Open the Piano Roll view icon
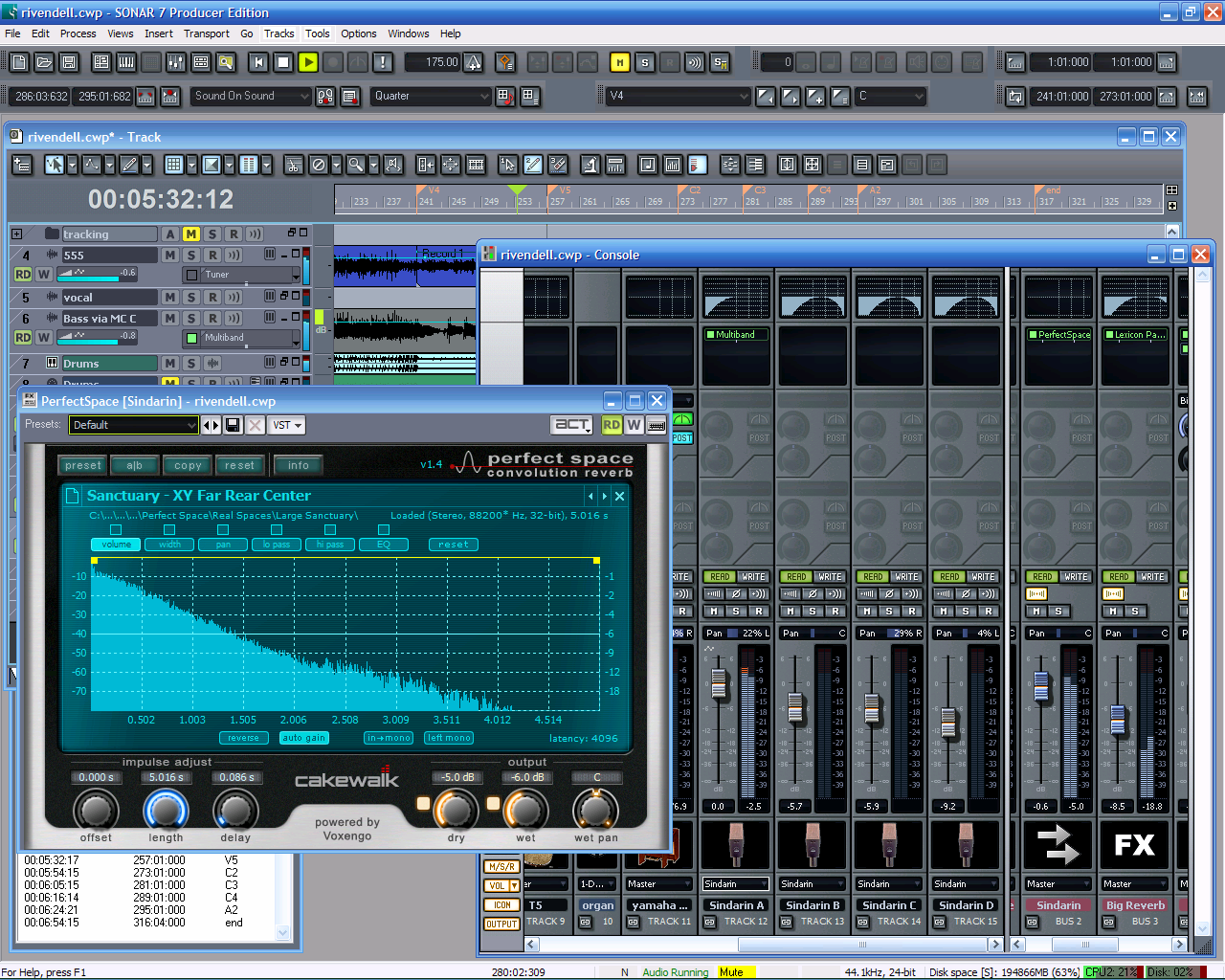Viewport: 1225px width, 980px height. [126, 62]
